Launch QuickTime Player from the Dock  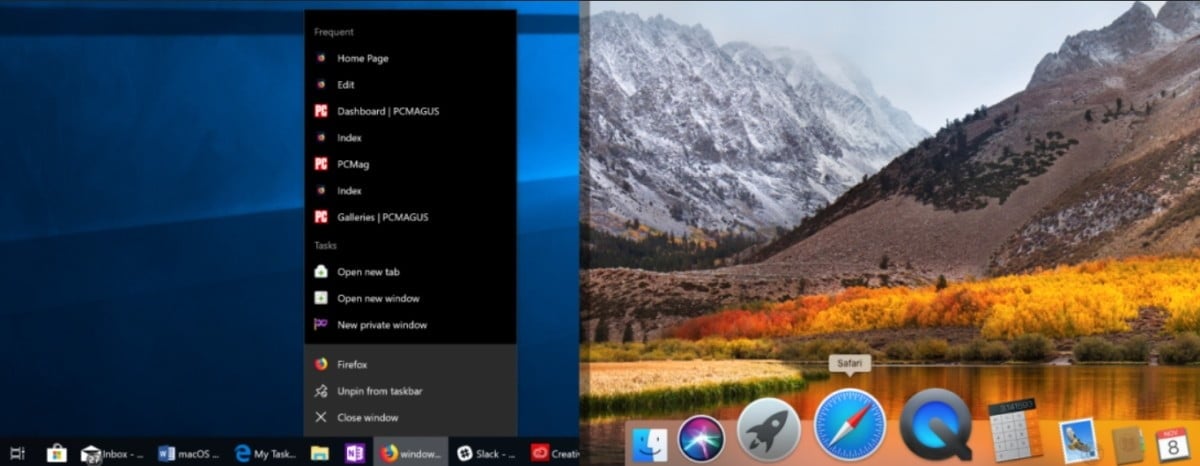tap(936, 425)
